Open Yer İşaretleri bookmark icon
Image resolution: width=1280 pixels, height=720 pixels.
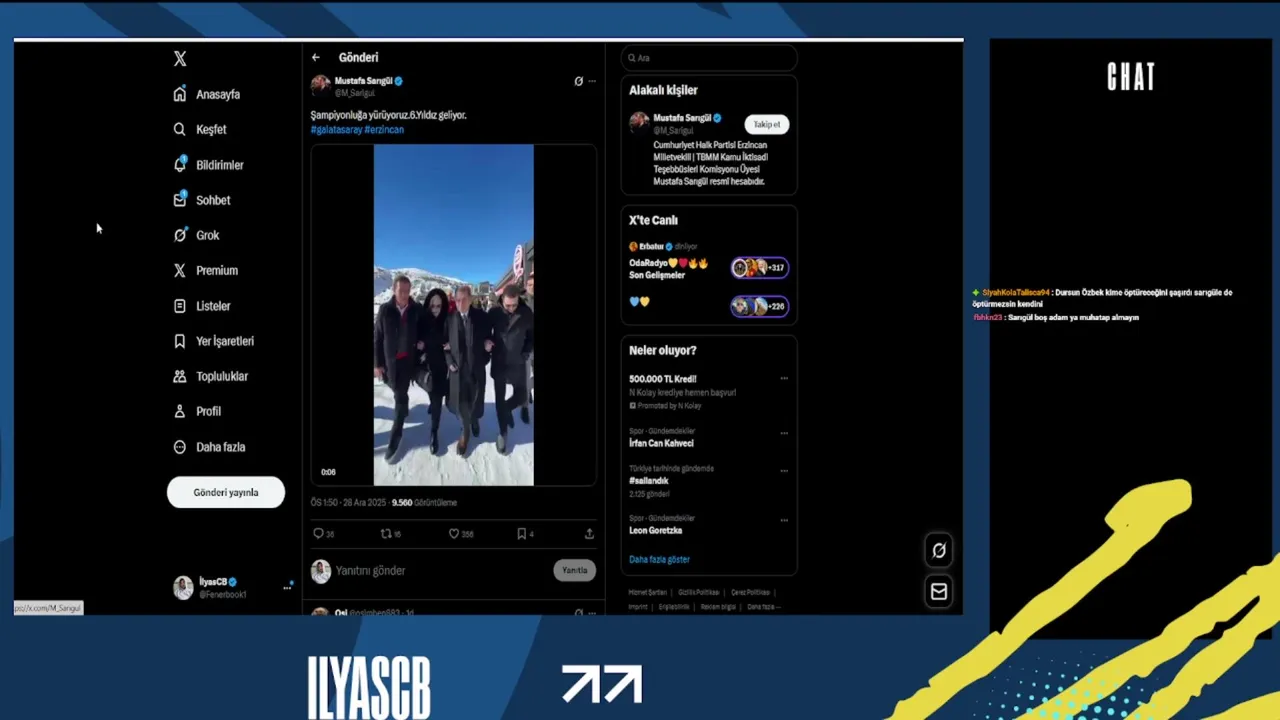tap(180, 341)
